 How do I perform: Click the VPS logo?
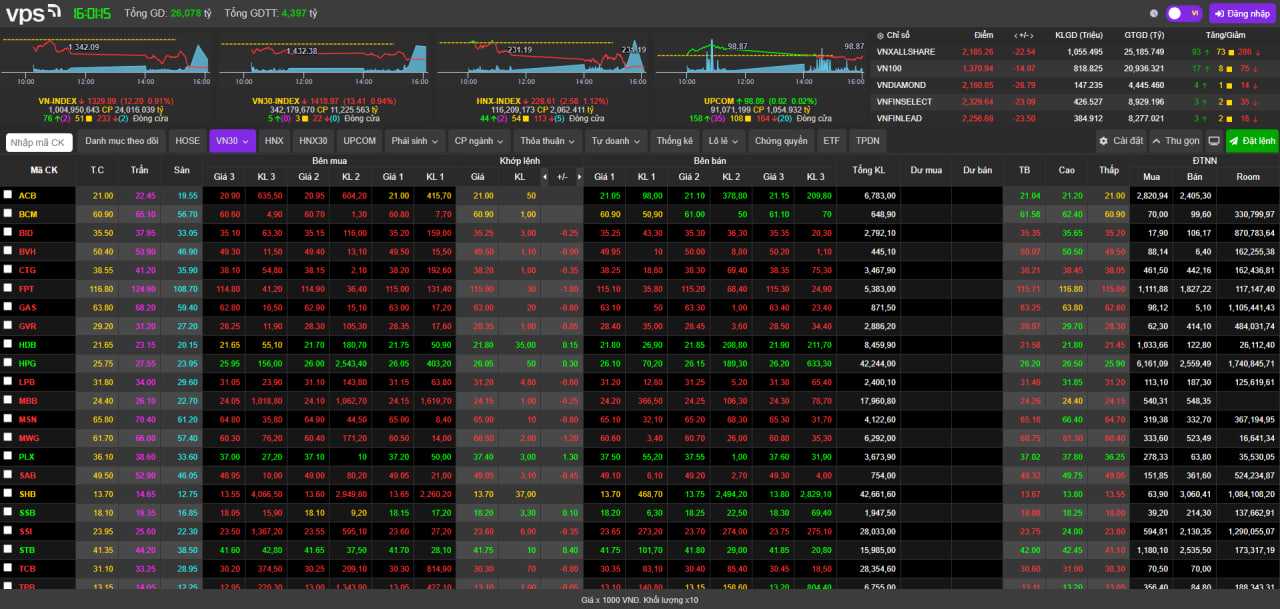(33, 14)
